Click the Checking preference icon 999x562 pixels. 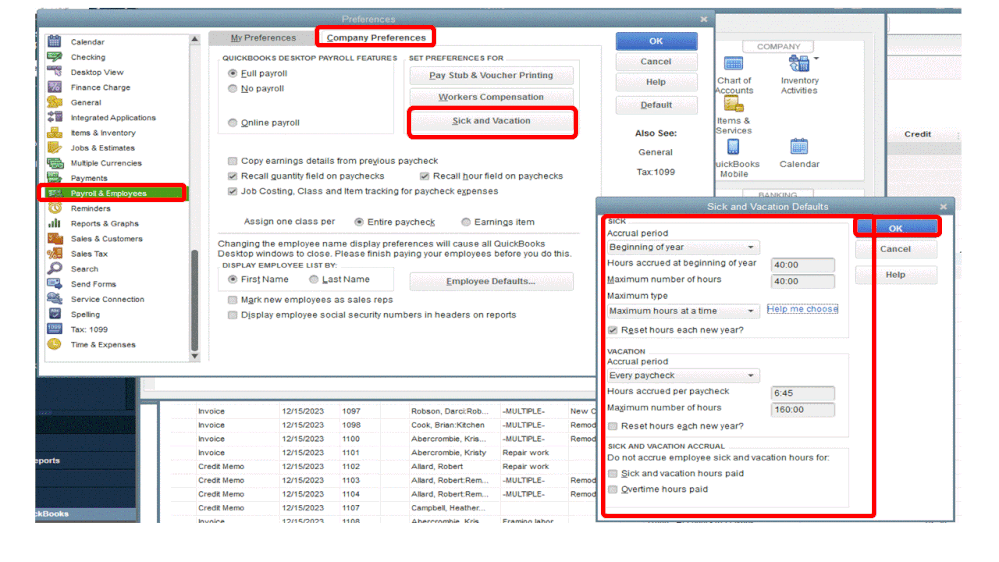55,57
